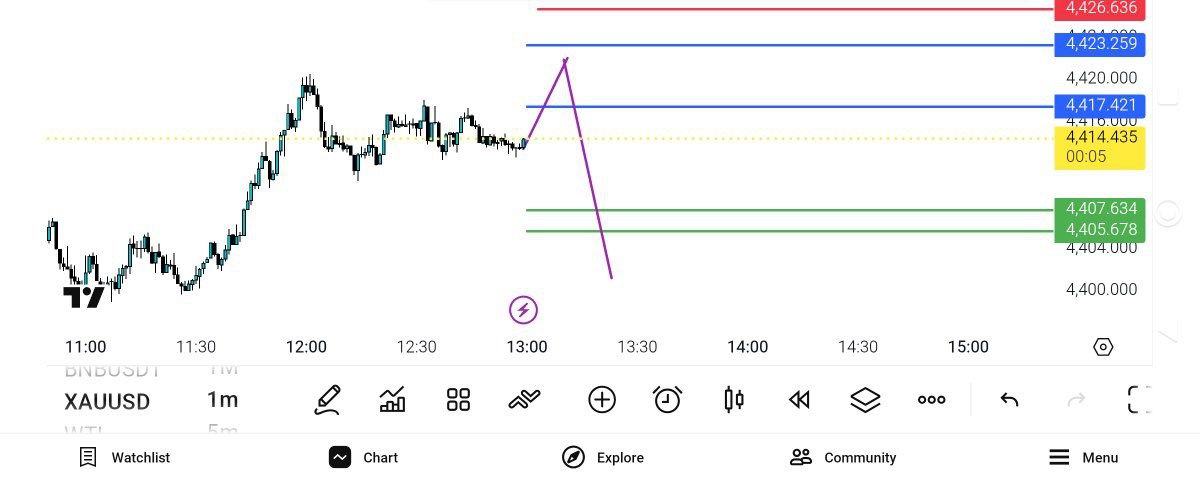Screen dimensions: 1200x482
Task: Select the red 4,426.636 price label
Action: (x=1100, y=9)
